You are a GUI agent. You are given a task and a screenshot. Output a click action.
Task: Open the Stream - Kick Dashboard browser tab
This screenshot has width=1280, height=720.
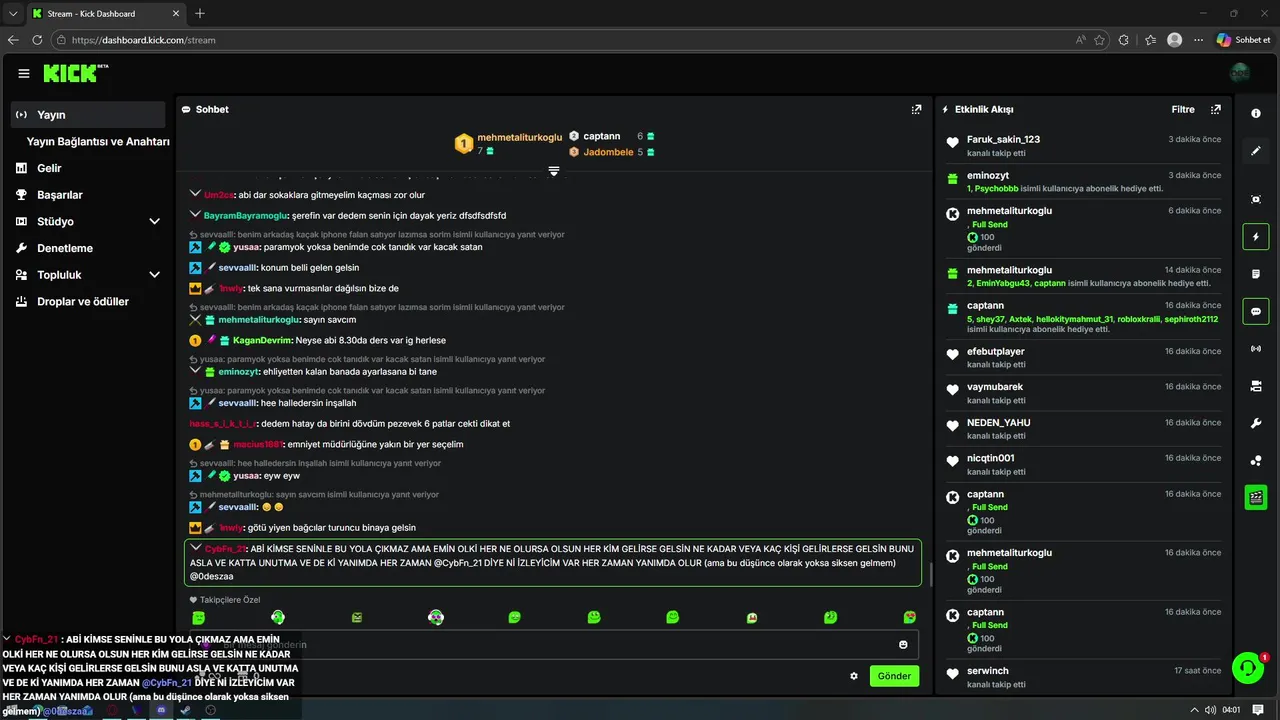point(106,13)
